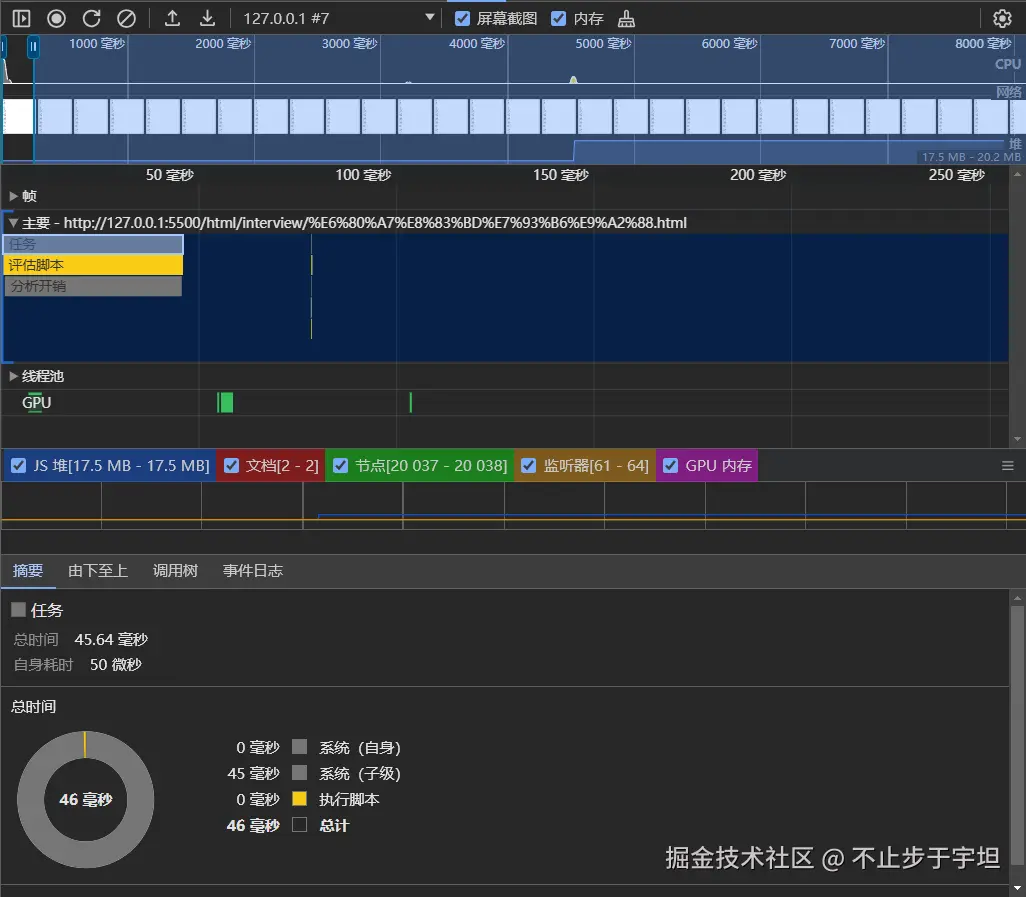The height and width of the screenshot is (897, 1026).
Task: Click the 系统 (自身) gray swatch
Action: (299, 747)
